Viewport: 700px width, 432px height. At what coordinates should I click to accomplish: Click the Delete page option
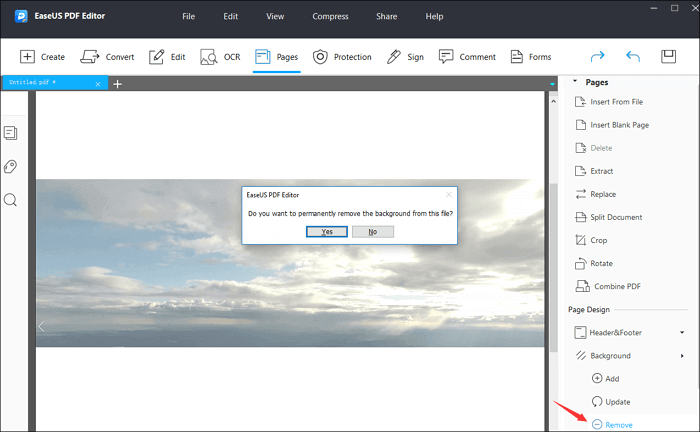pyautogui.click(x=594, y=148)
